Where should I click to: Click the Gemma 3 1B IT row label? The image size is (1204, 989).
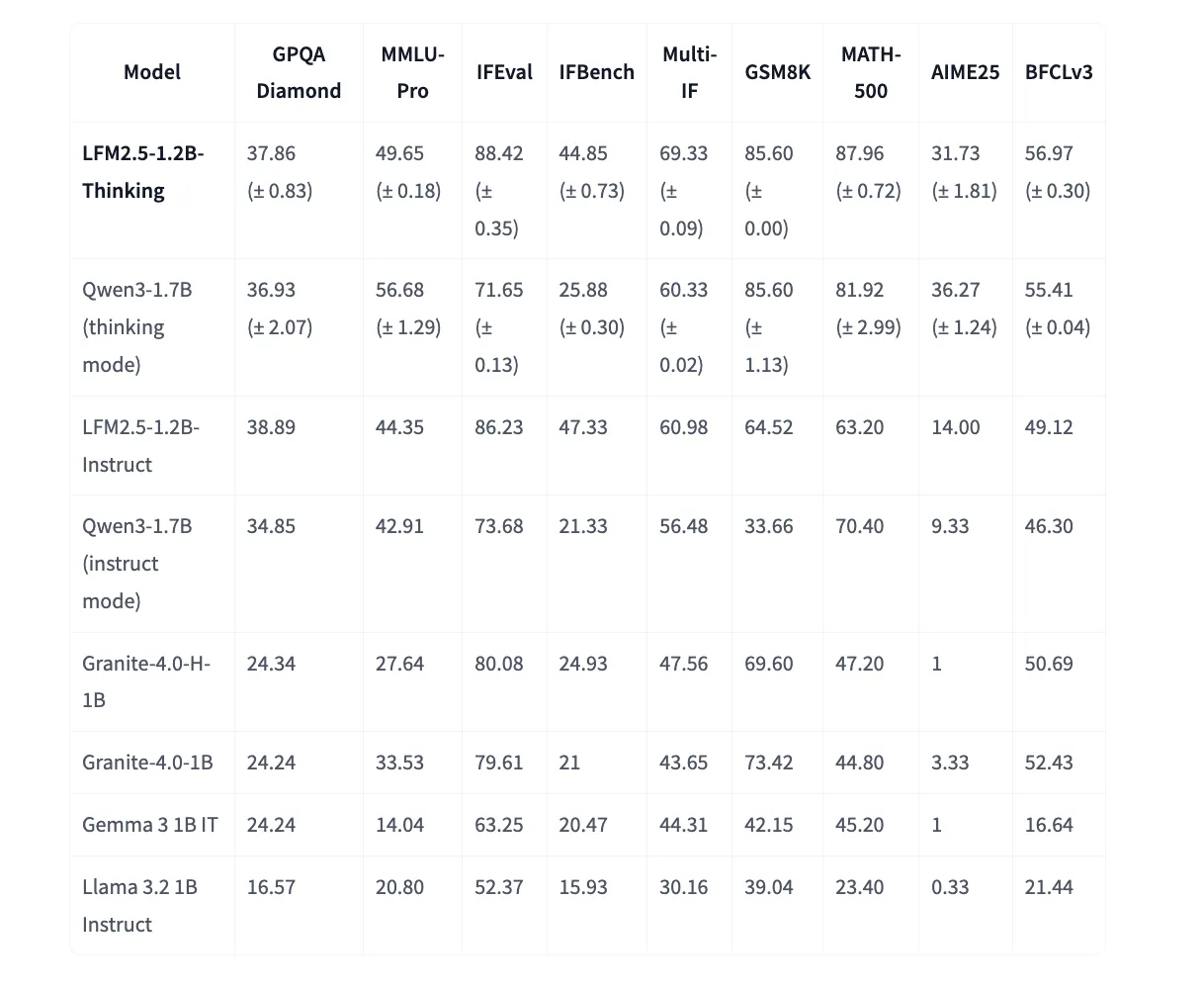point(149,825)
